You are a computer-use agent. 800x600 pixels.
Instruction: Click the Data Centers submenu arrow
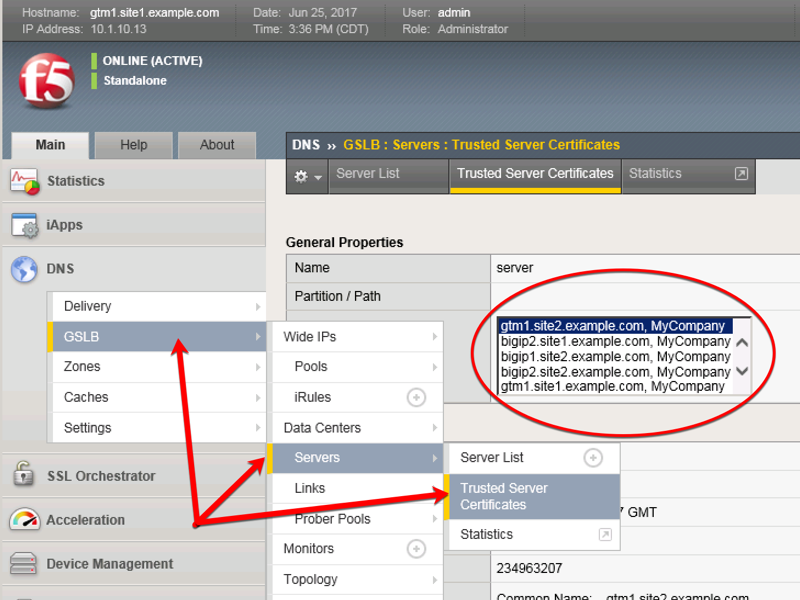tap(435, 428)
